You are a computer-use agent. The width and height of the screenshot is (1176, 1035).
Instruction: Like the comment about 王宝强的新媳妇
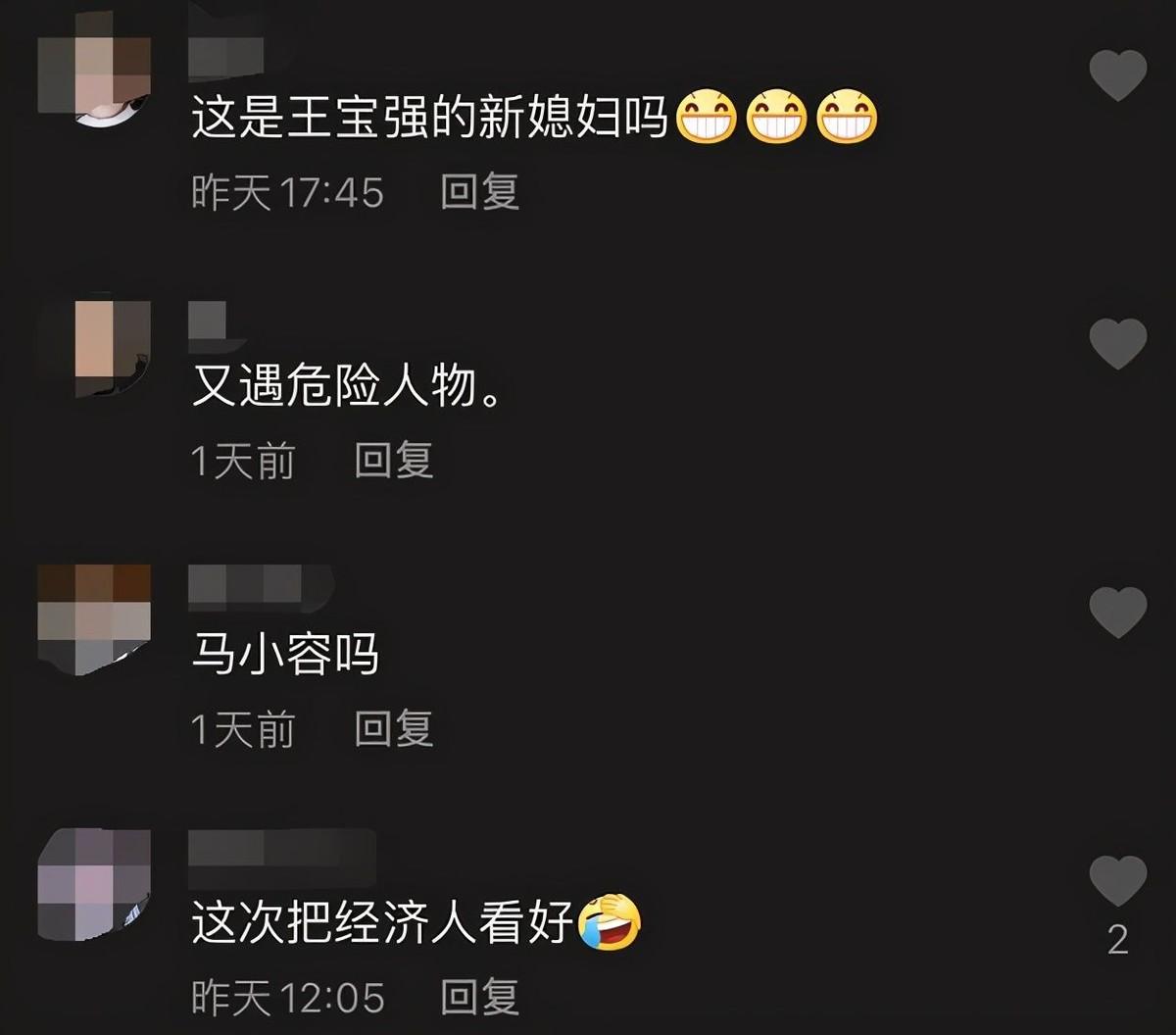(x=1118, y=74)
